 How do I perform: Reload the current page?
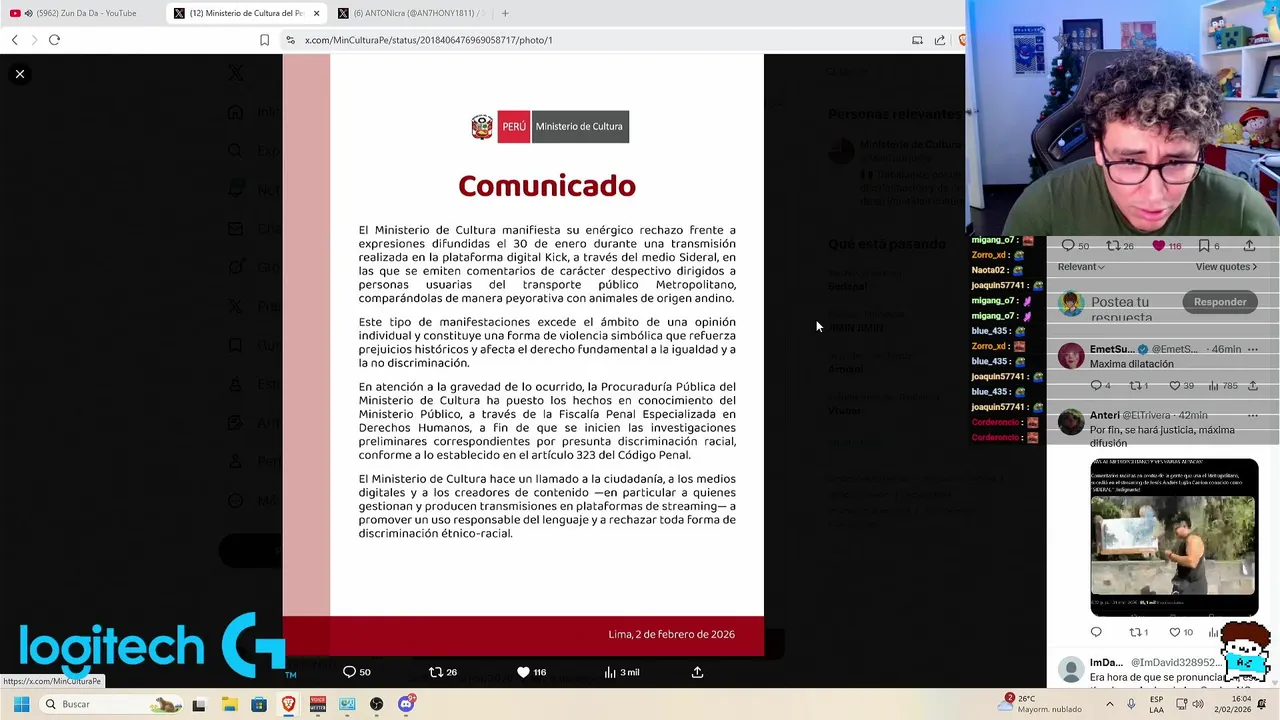54,40
